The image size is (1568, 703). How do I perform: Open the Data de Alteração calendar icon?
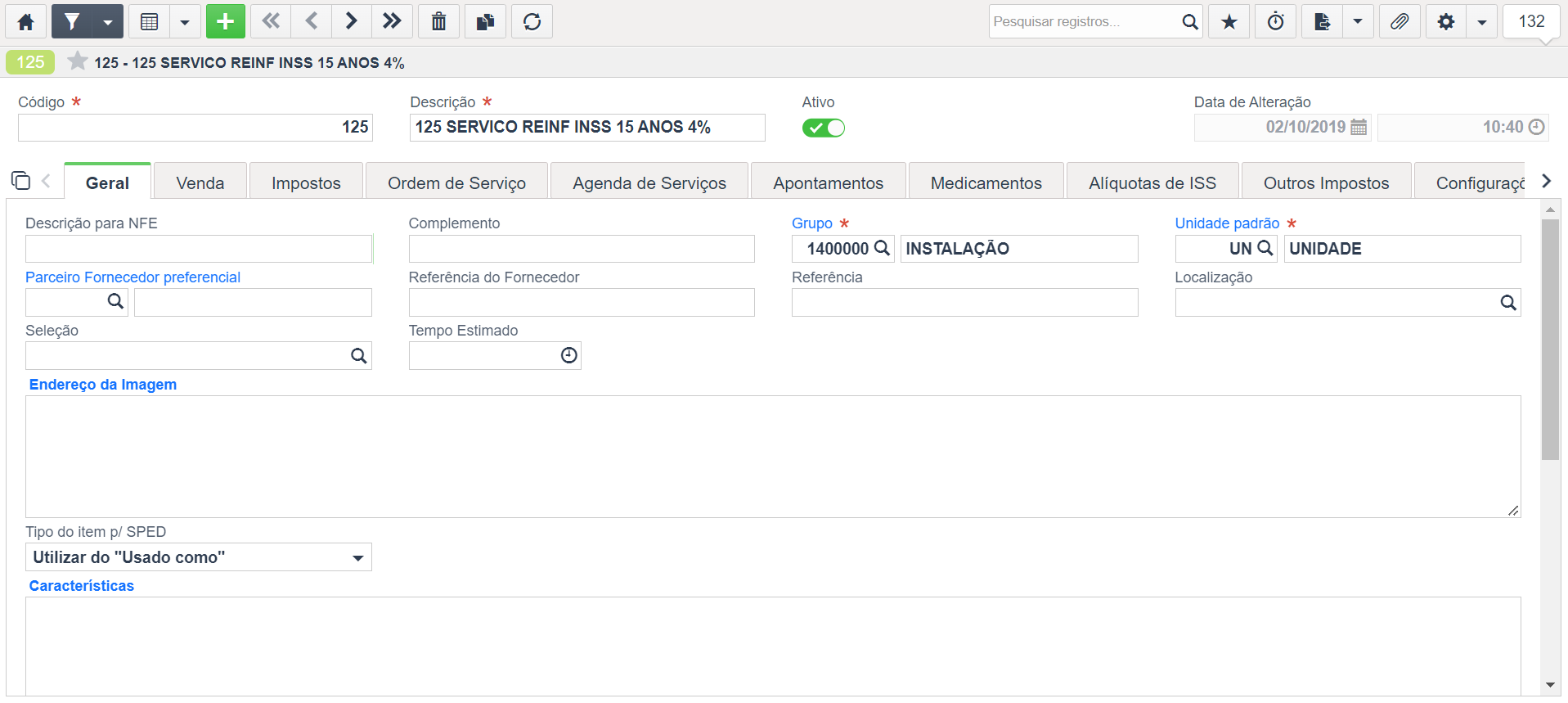coord(1359,127)
